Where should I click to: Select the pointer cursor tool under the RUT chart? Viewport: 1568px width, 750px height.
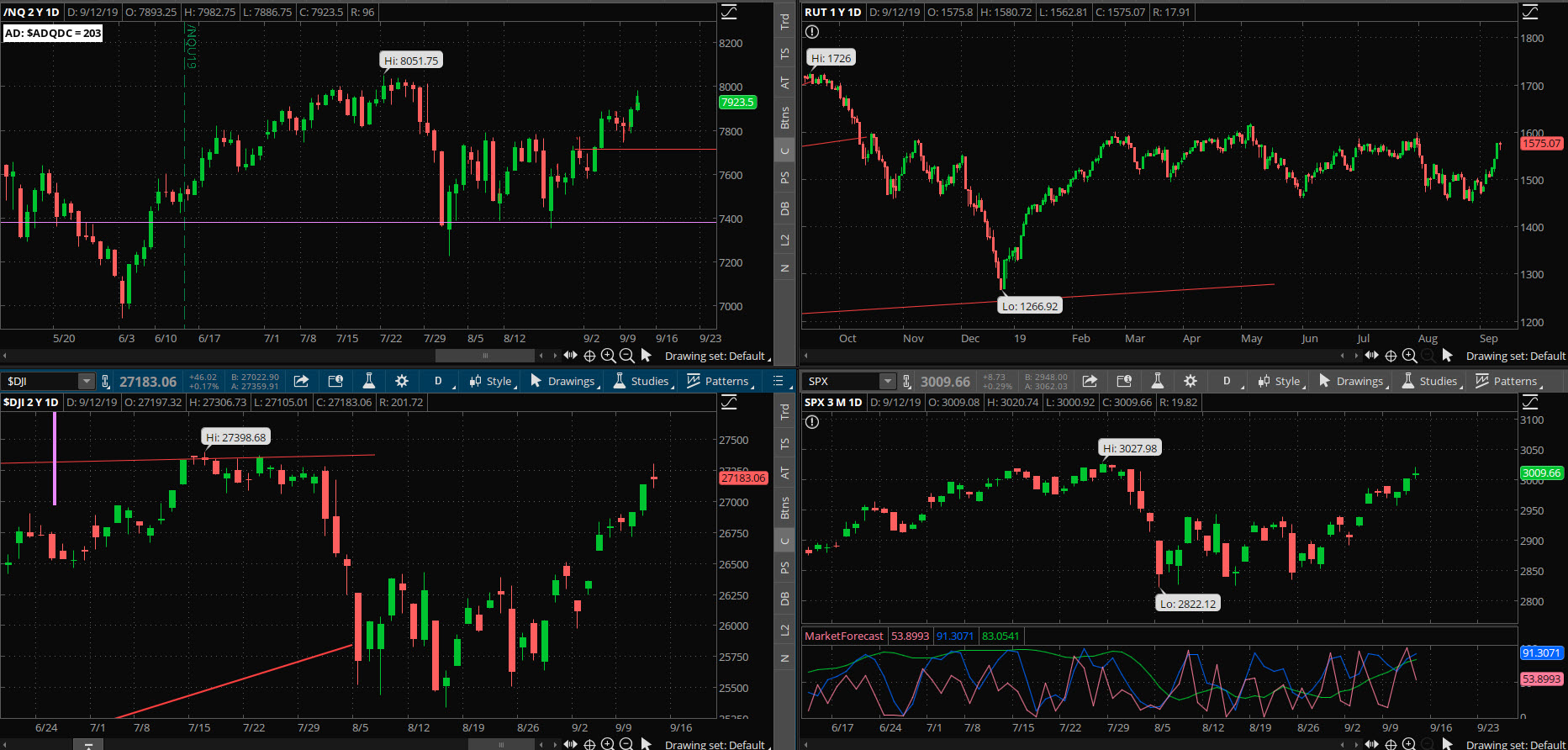(x=1447, y=356)
